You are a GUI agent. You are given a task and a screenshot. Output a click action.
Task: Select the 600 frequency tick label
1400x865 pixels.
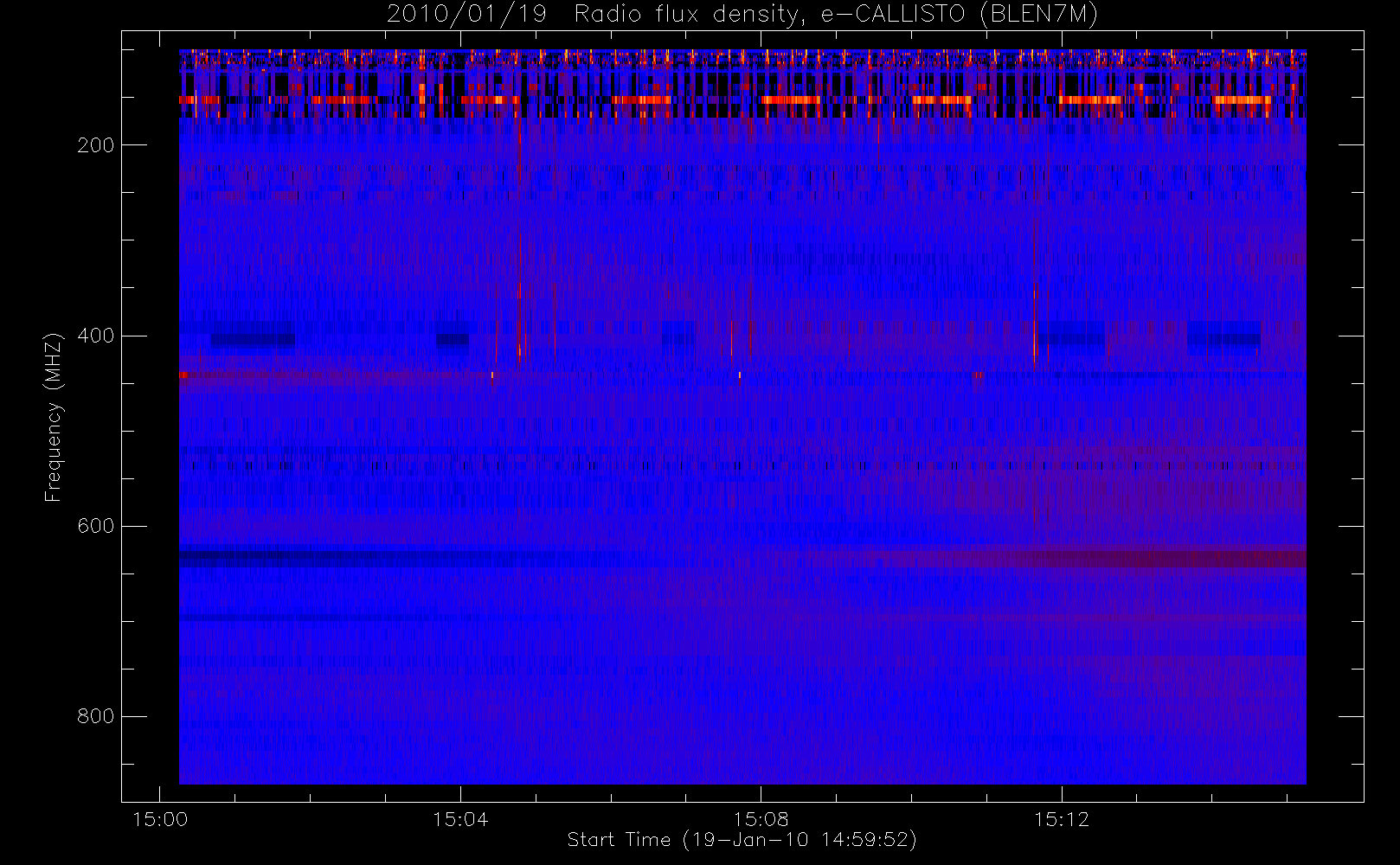(96, 526)
